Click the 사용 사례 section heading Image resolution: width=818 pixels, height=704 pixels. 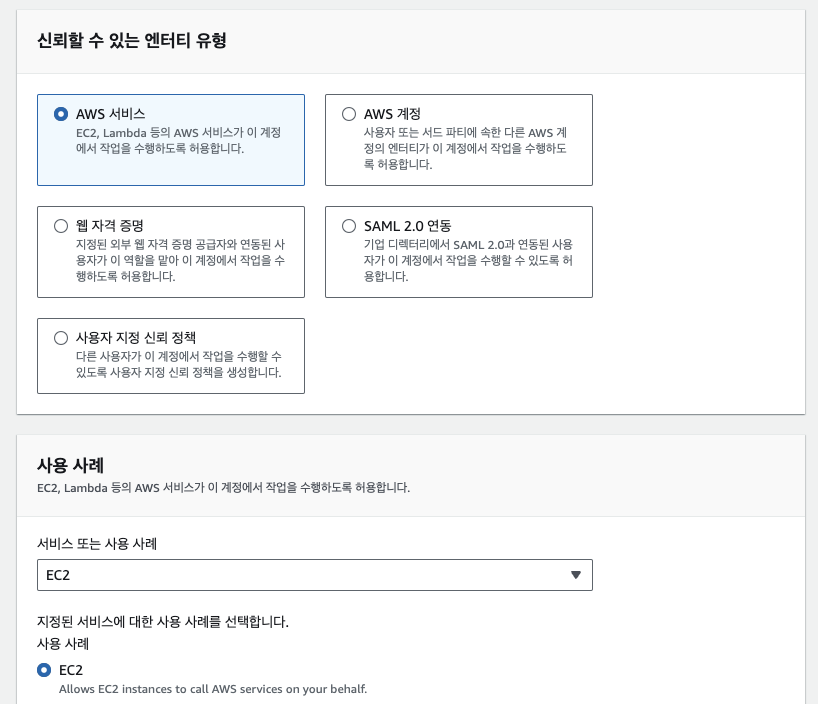point(70,465)
